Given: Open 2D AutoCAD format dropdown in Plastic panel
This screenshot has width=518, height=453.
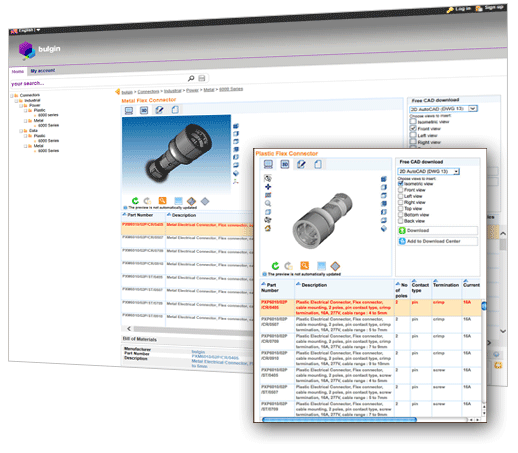Looking at the screenshot, I should (429, 171).
